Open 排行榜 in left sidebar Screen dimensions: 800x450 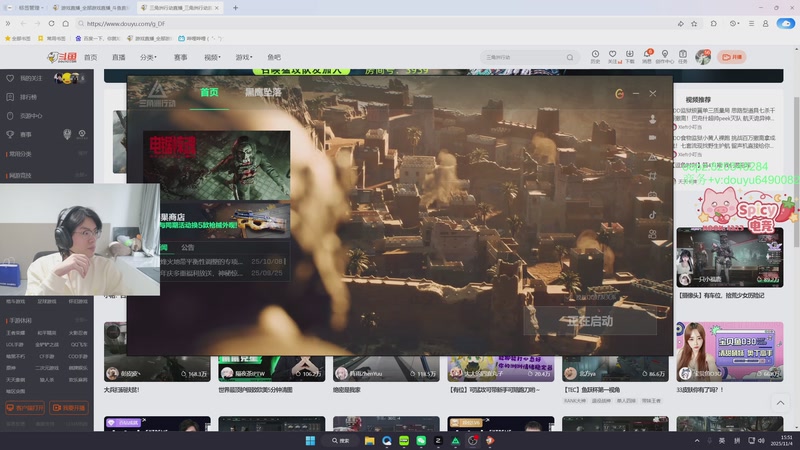[28, 97]
